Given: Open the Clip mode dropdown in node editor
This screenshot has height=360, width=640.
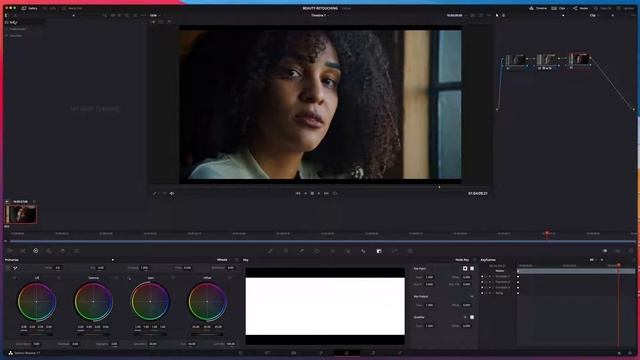Looking at the screenshot, I should coord(594,16).
